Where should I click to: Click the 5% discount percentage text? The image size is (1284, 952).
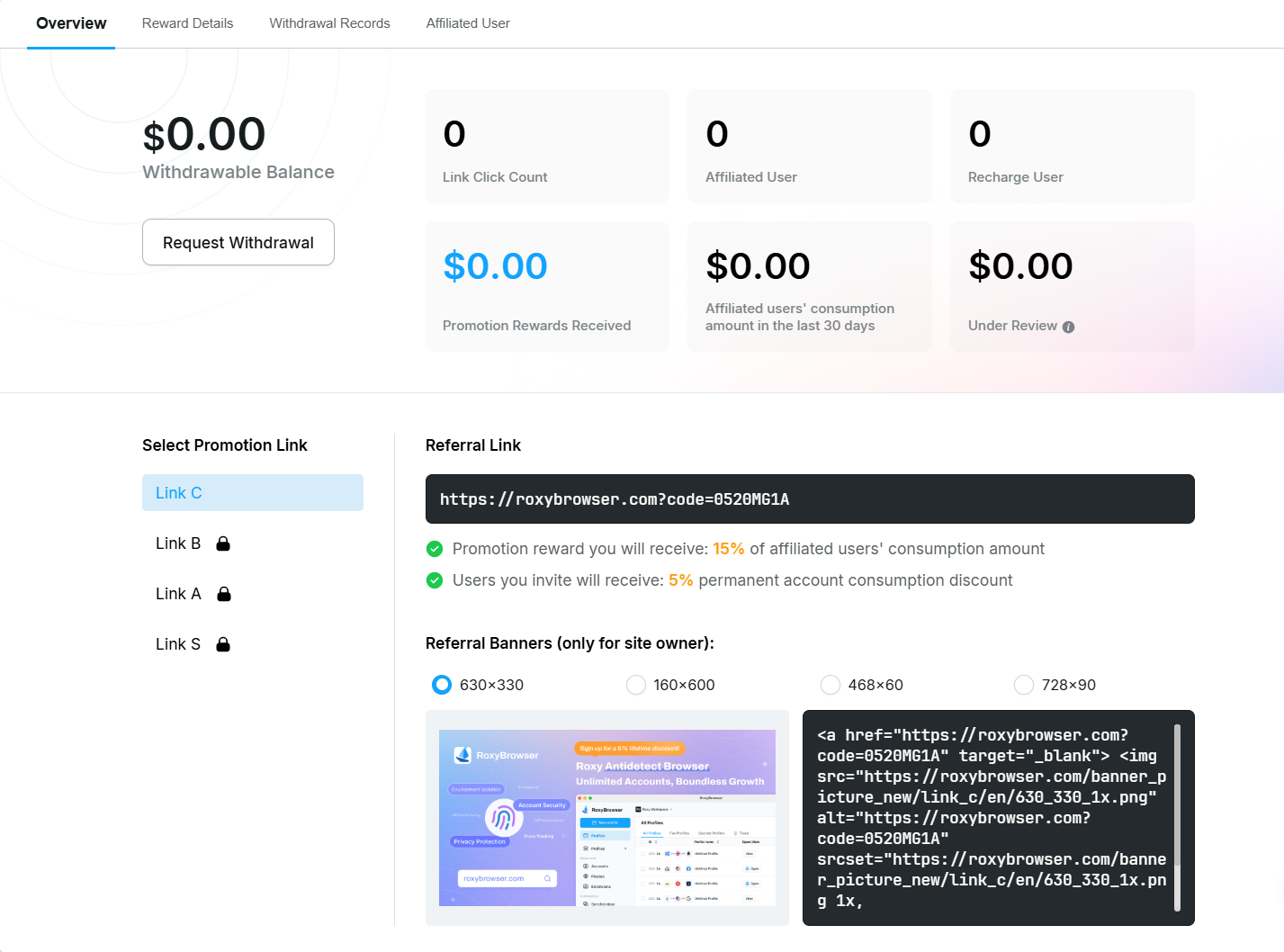[x=681, y=580]
